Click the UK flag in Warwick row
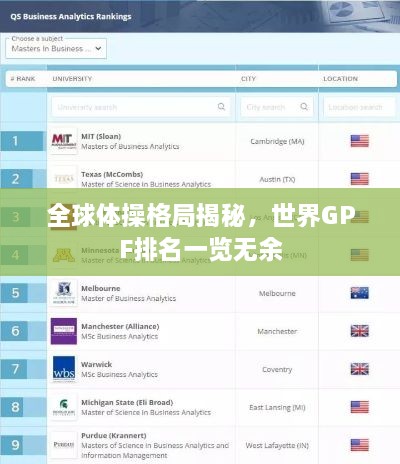 [360, 369]
